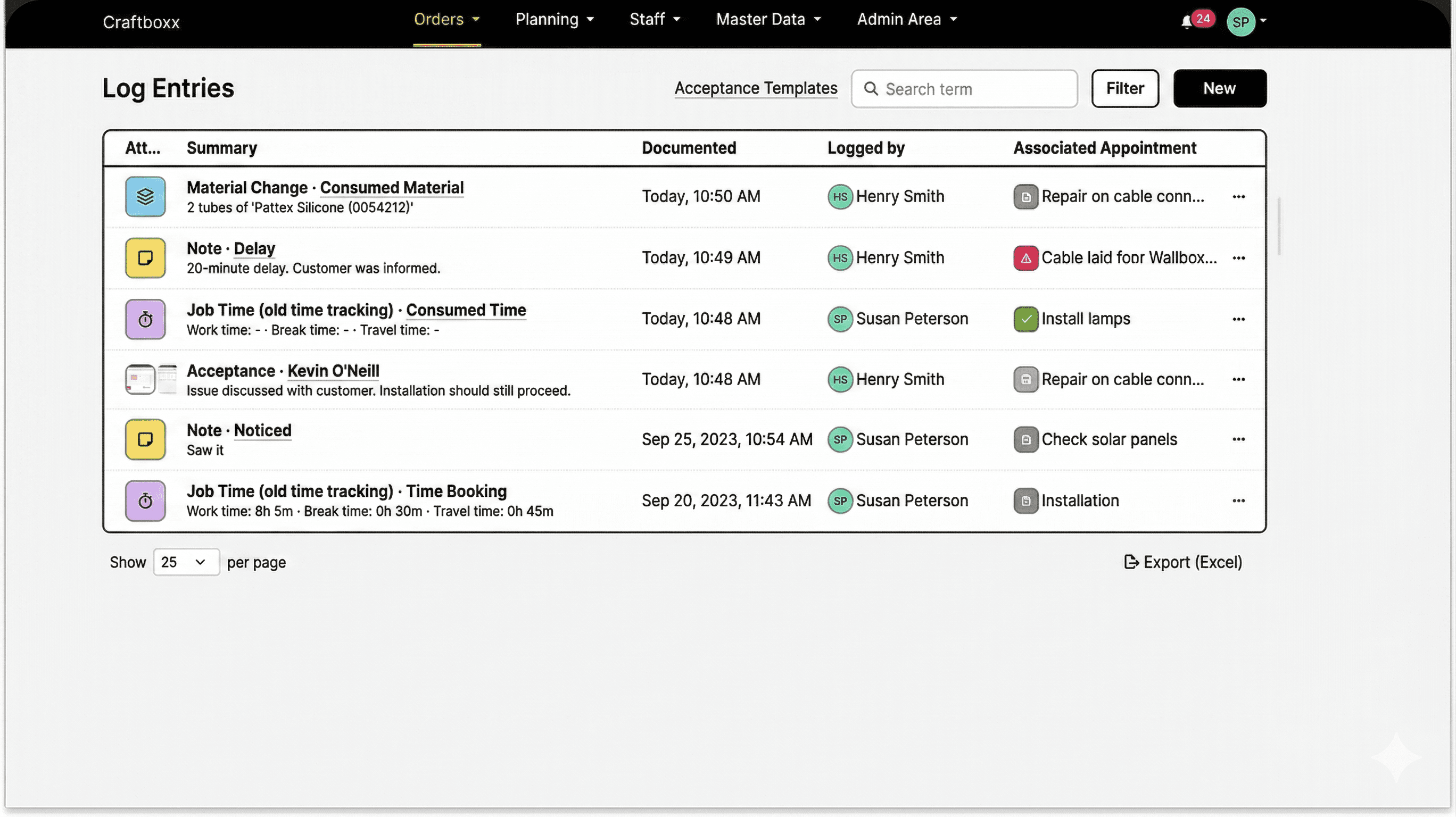Click the green checkmark icon beside Install lamps
Viewport: 1456px width, 817px height.
(1025, 319)
